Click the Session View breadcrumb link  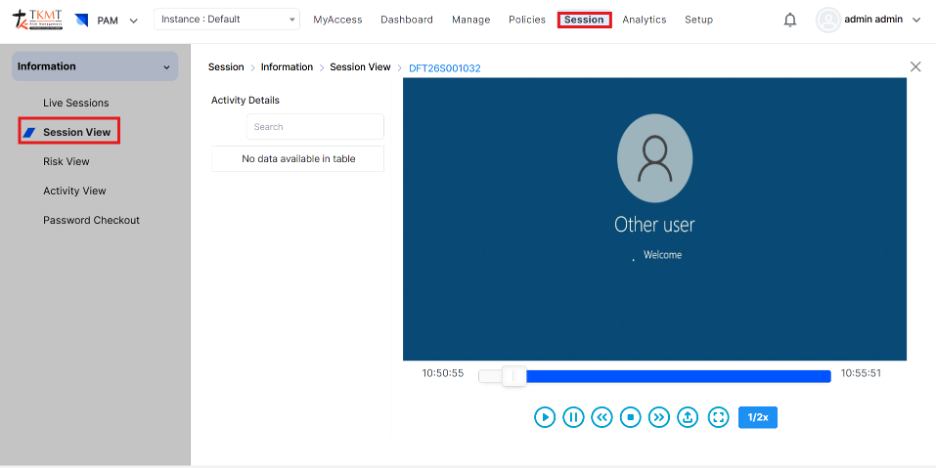click(x=360, y=67)
